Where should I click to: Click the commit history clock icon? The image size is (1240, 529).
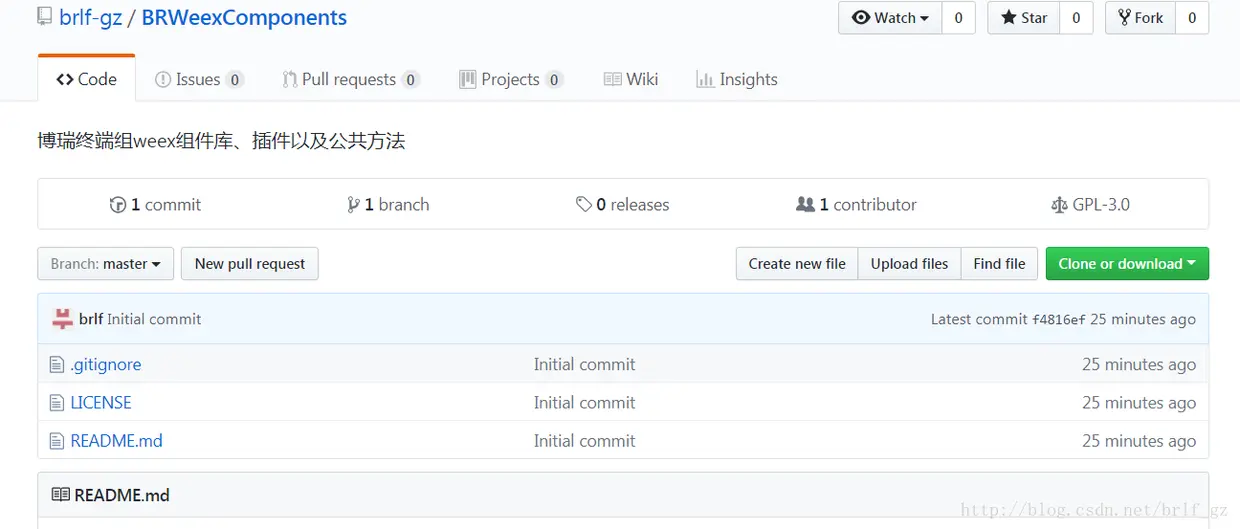[x=118, y=205]
